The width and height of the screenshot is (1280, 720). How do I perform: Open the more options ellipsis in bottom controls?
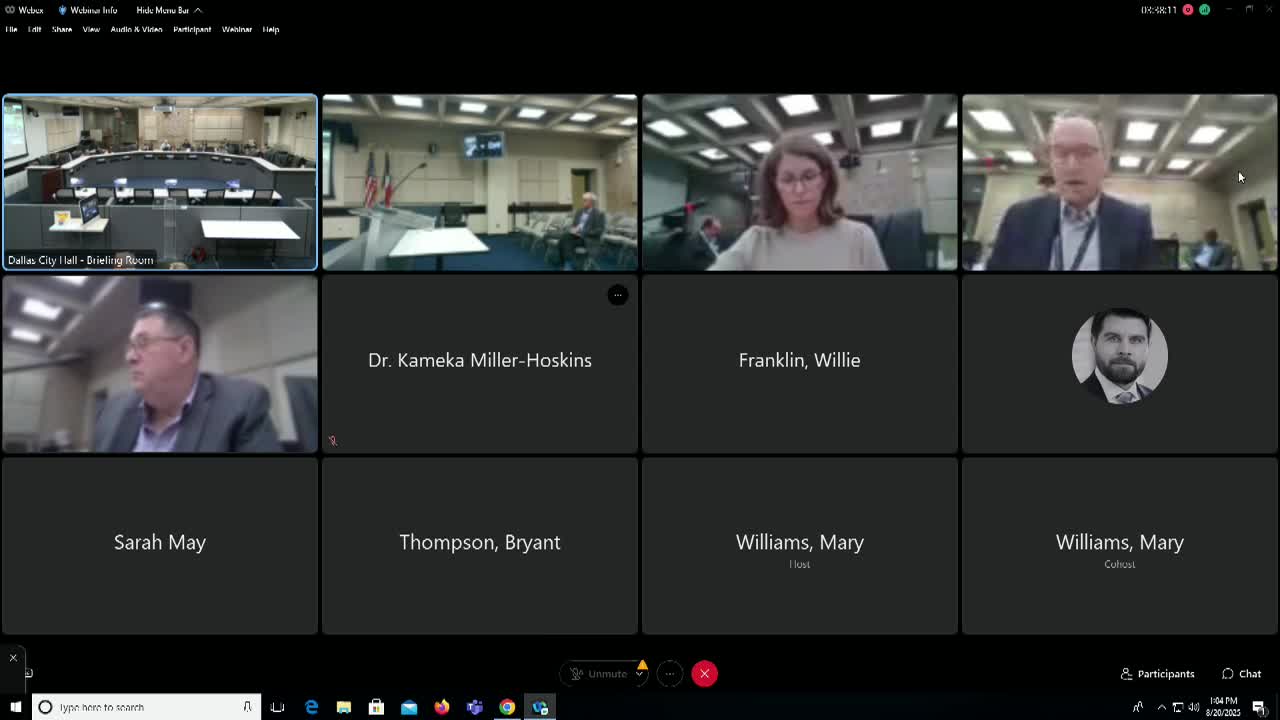point(670,674)
